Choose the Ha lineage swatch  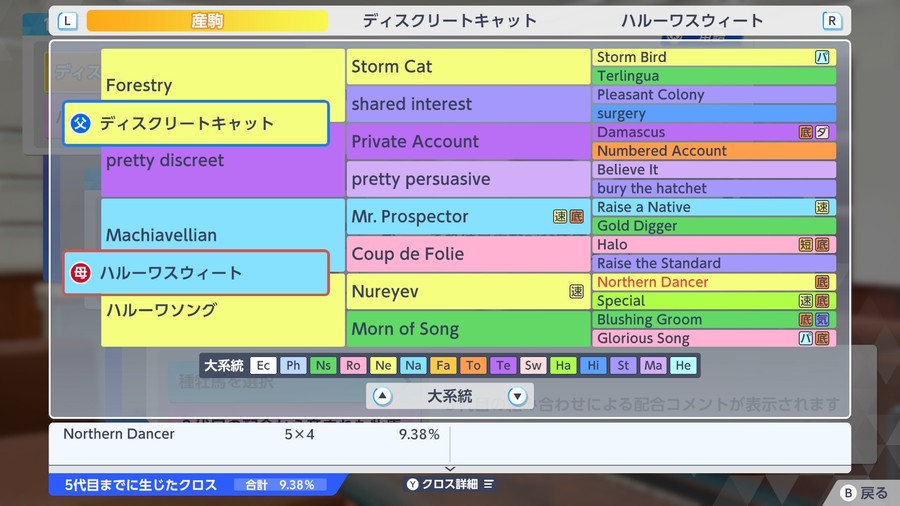point(563,365)
